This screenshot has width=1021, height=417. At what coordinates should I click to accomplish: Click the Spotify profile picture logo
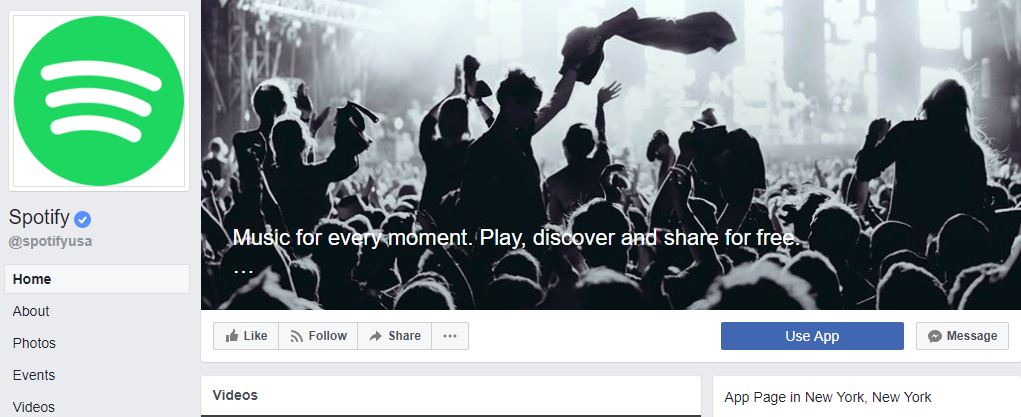click(x=98, y=101)
